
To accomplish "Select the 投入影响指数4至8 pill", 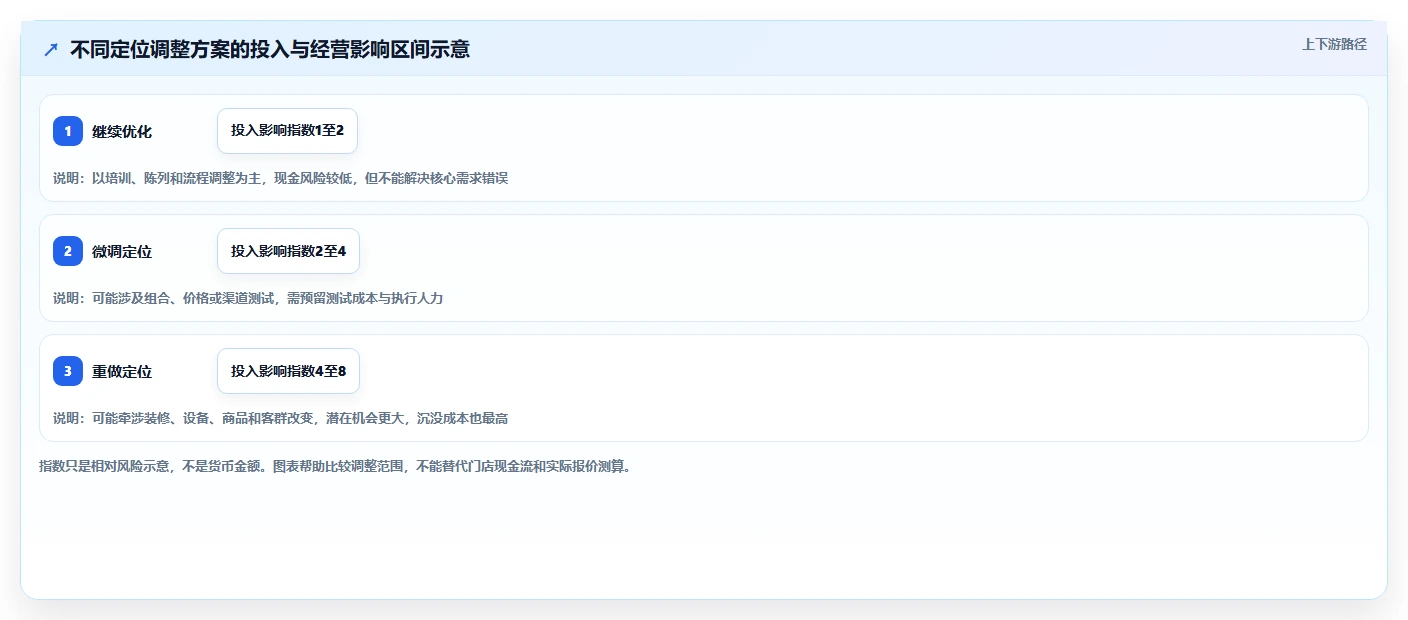I will (x=288, y=371).
